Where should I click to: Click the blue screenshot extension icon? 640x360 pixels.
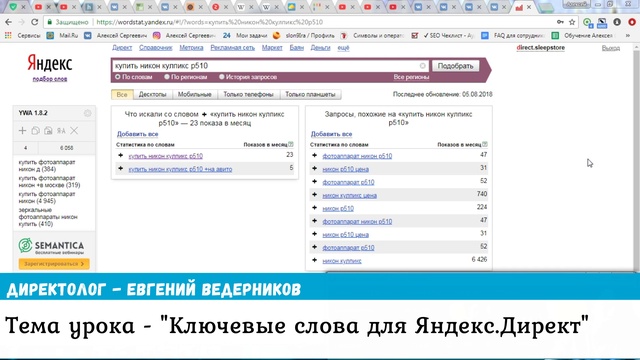point(602,22)
